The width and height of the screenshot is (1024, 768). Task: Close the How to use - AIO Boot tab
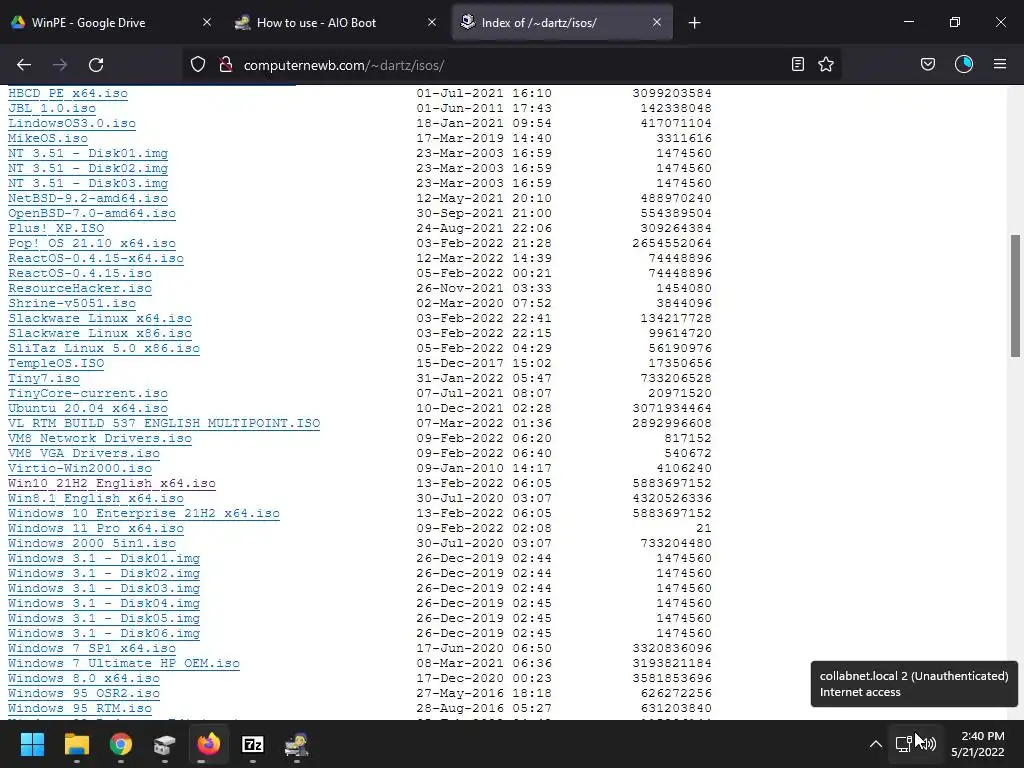pos(432,22)
